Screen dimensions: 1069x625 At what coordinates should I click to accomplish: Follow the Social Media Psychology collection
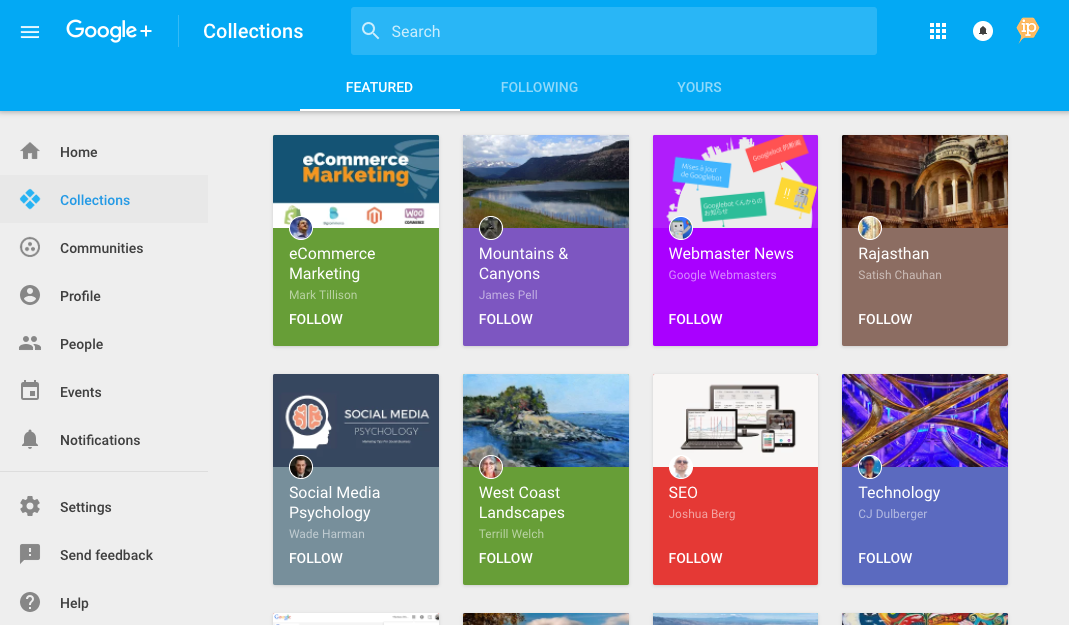316,558
